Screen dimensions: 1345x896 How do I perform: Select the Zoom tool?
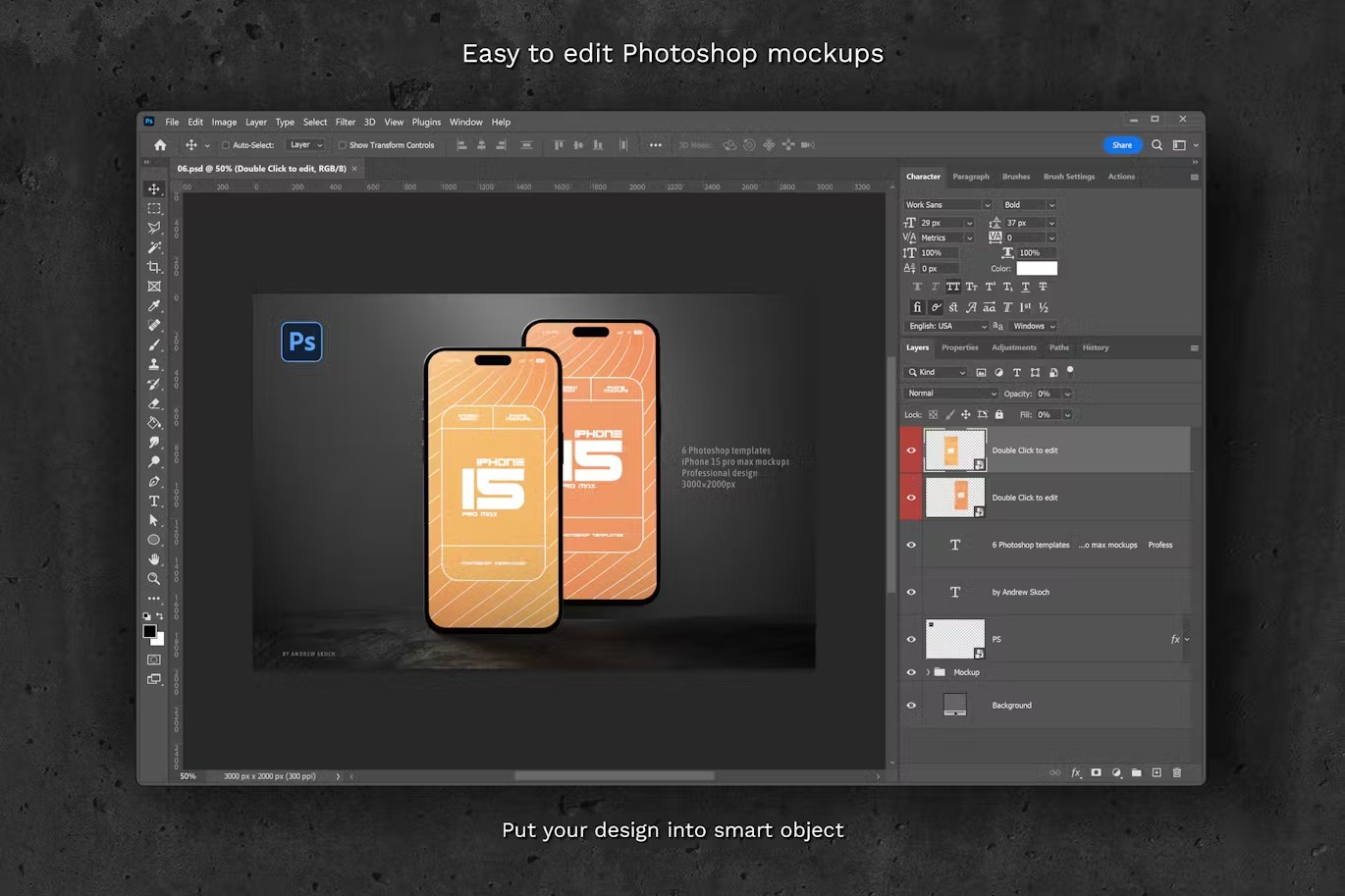click(x=154, y=579)
